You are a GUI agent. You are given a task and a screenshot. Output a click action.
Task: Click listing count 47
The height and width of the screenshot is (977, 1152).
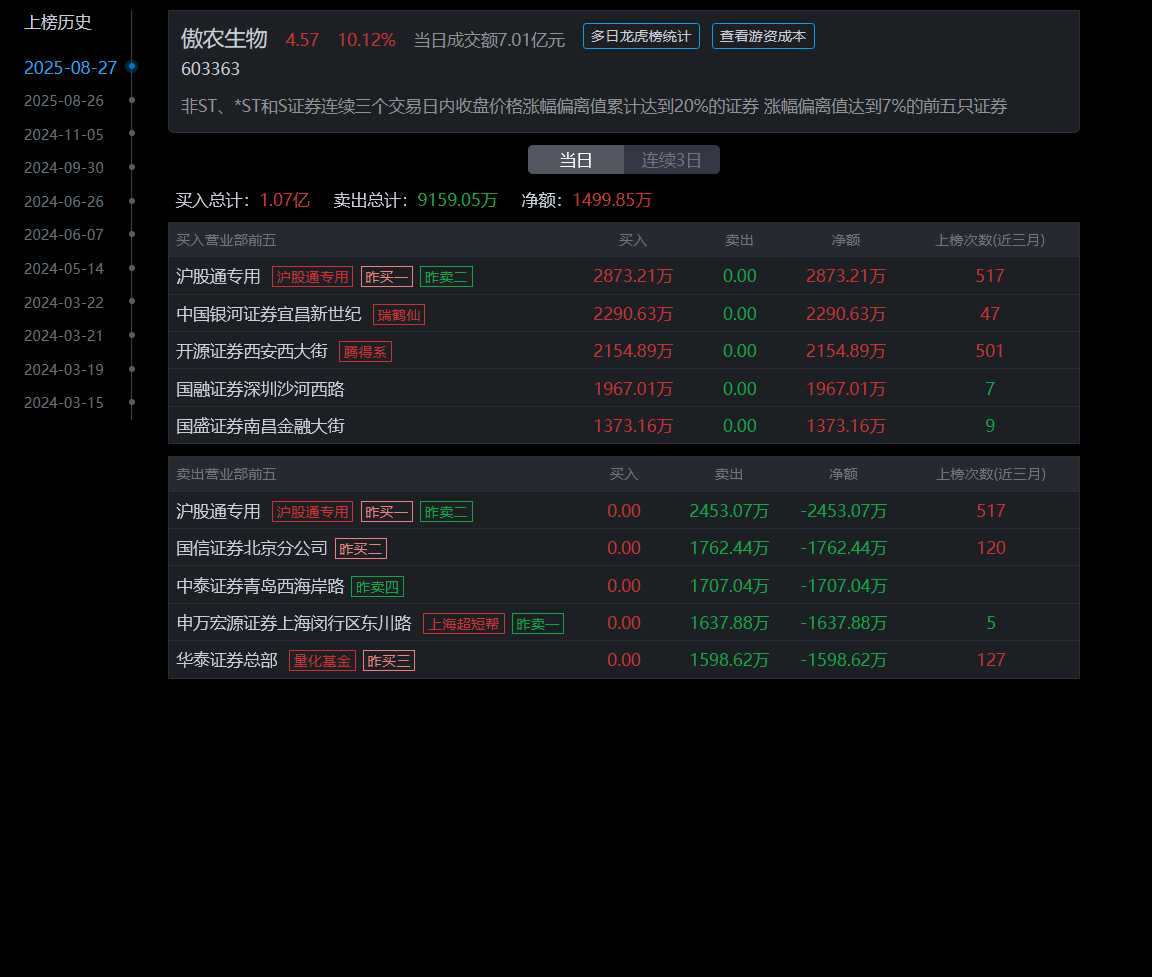(990, 314)
